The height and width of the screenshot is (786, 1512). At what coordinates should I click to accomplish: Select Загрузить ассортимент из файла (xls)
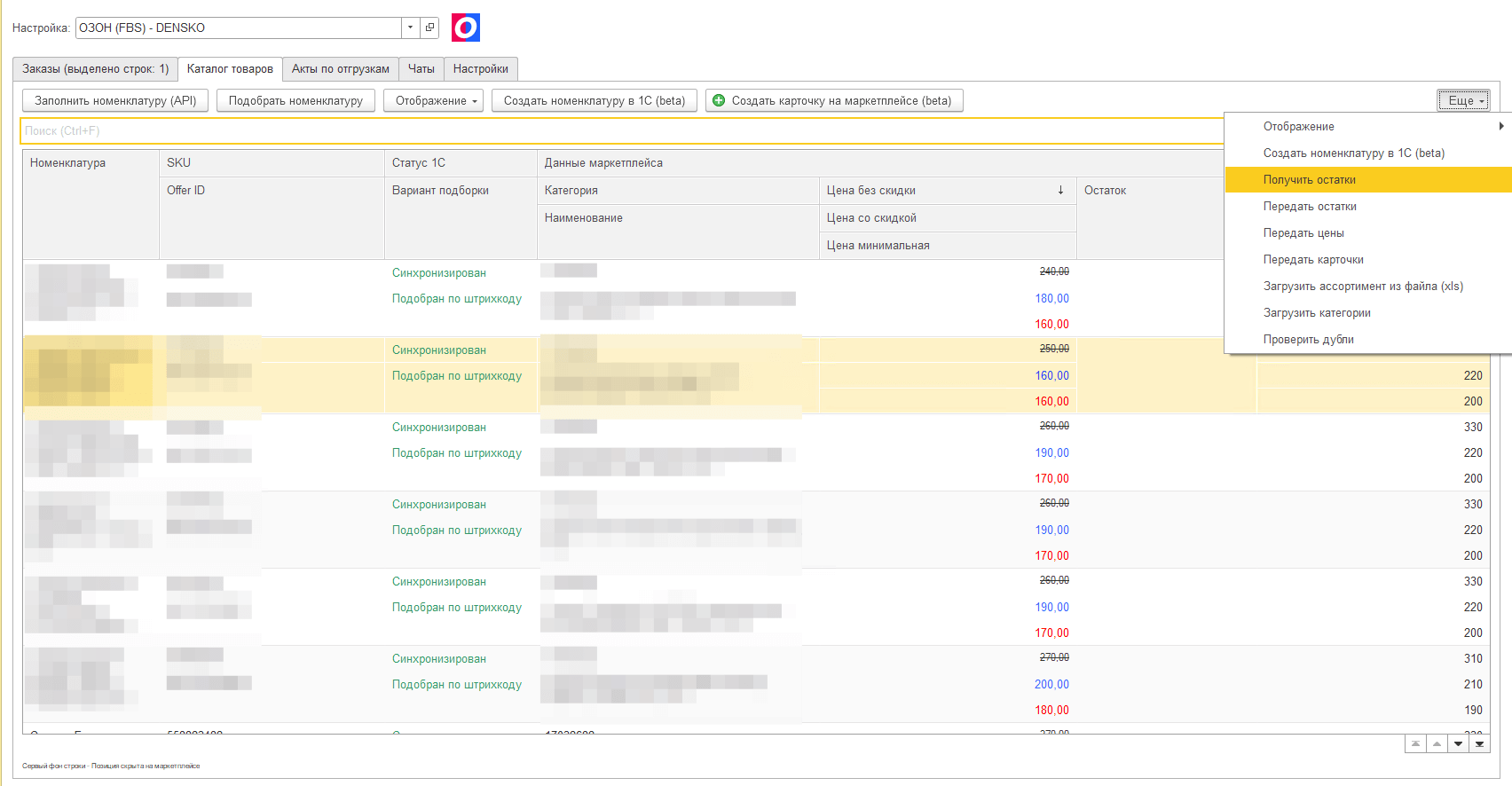click(1368, 286)
